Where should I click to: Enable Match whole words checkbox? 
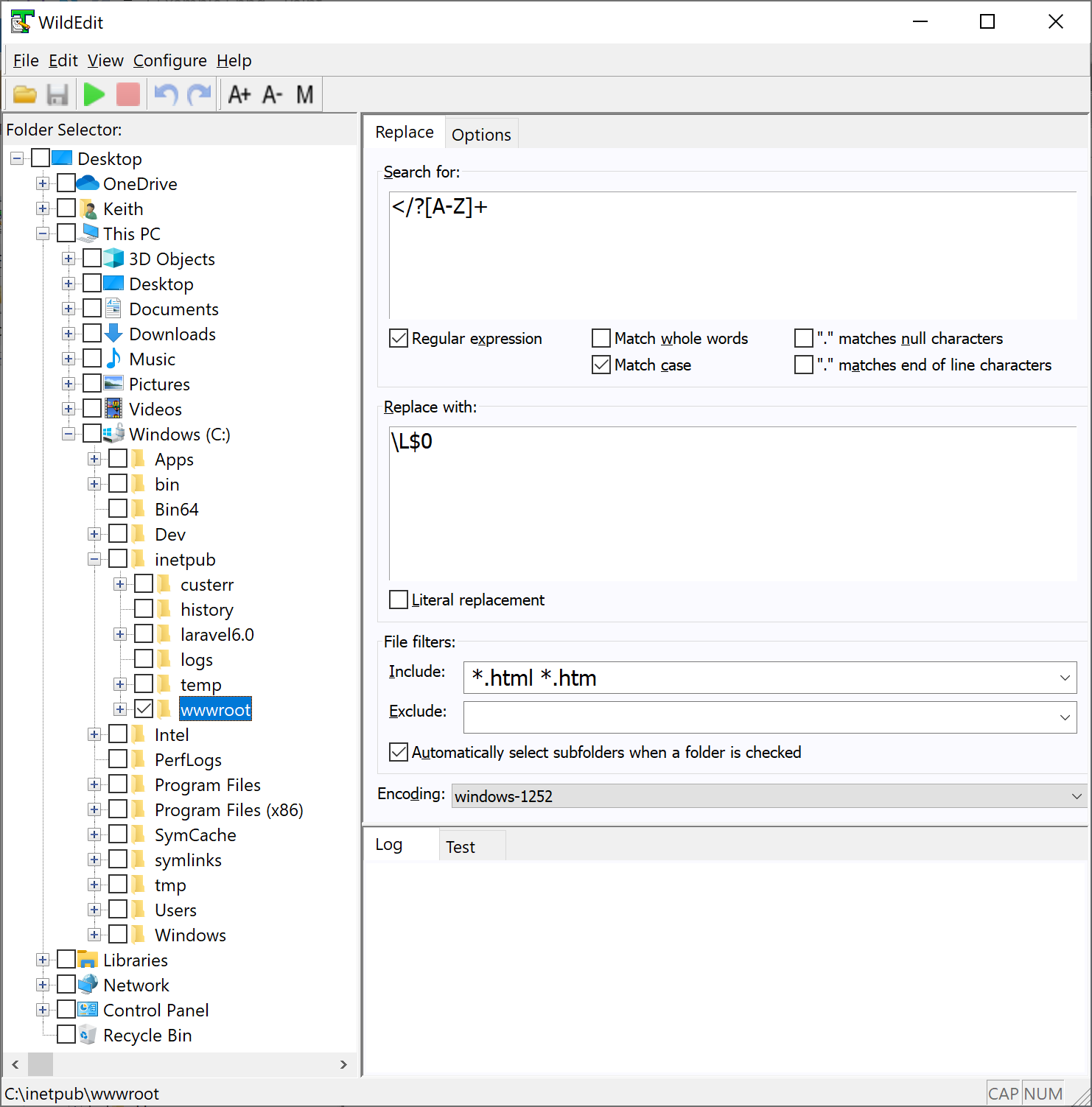coord(601,338)
